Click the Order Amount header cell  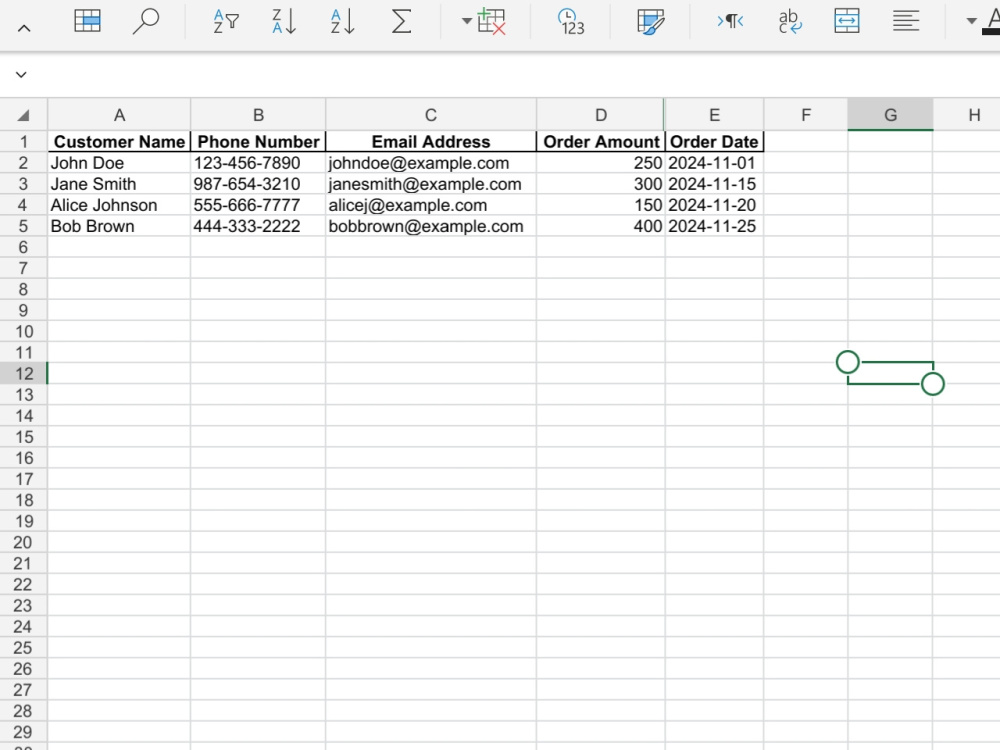pyautogui.click(x=601, y=142)
